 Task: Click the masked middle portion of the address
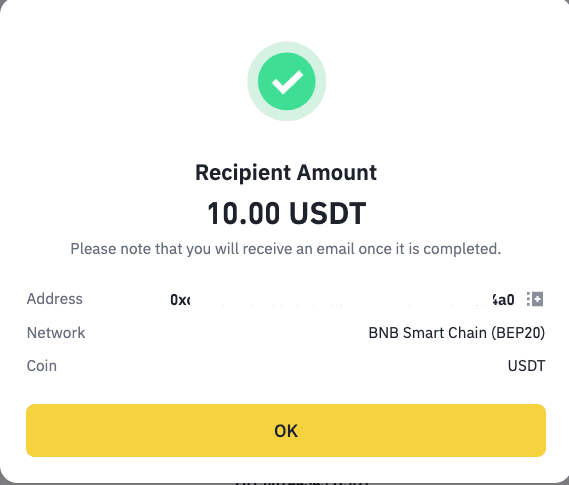click(x=341, y=300)
